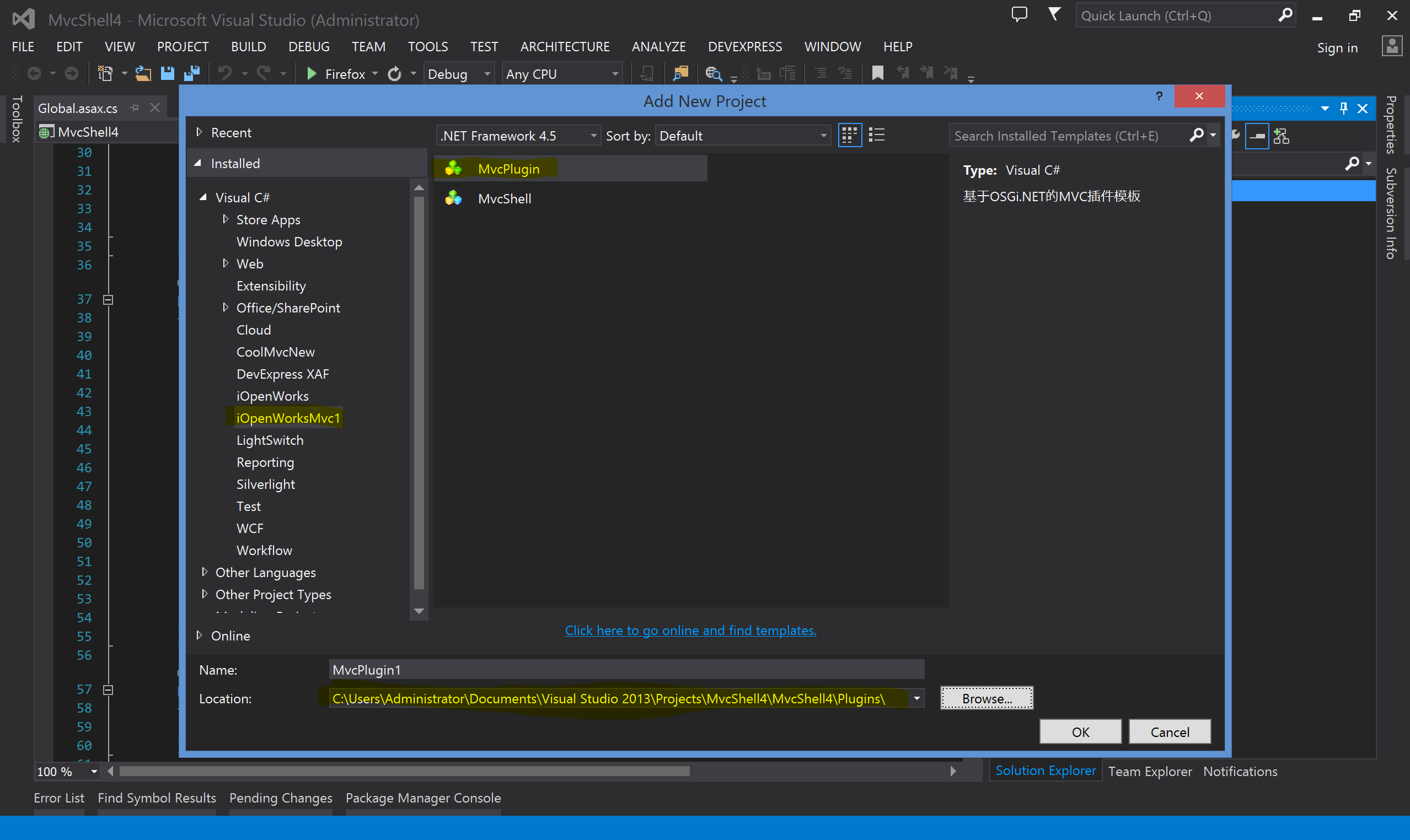Toggle Solution Explorer preview selected items button
Image resolution: width=1410 pixels, height=840 pixels.
tap(1257, 136)
